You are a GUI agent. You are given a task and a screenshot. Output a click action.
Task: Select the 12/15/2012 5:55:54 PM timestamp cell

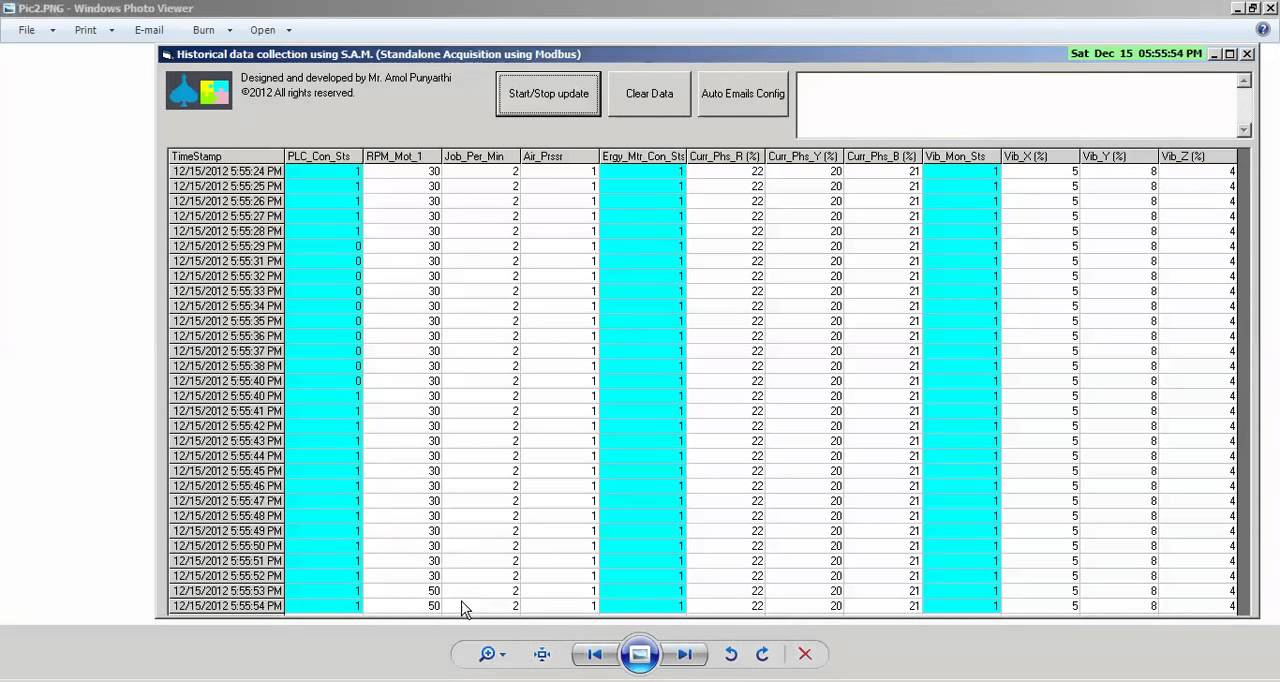(226, 606)
